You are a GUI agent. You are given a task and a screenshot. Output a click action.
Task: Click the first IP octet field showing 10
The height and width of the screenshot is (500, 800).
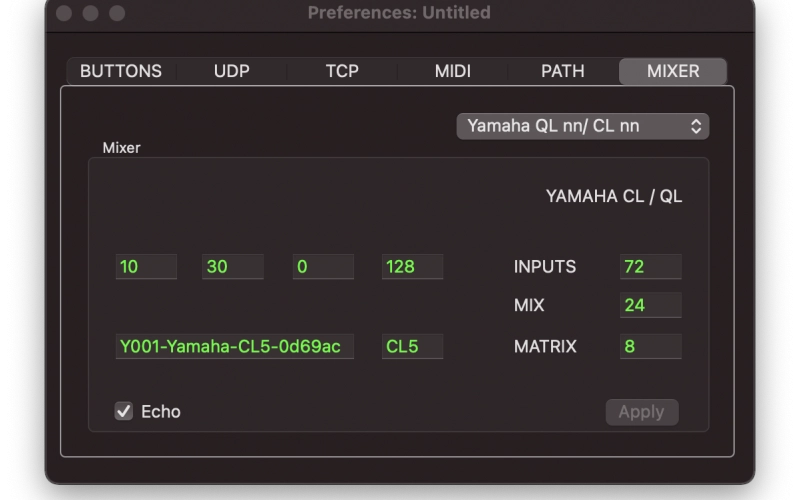[146, 266]
